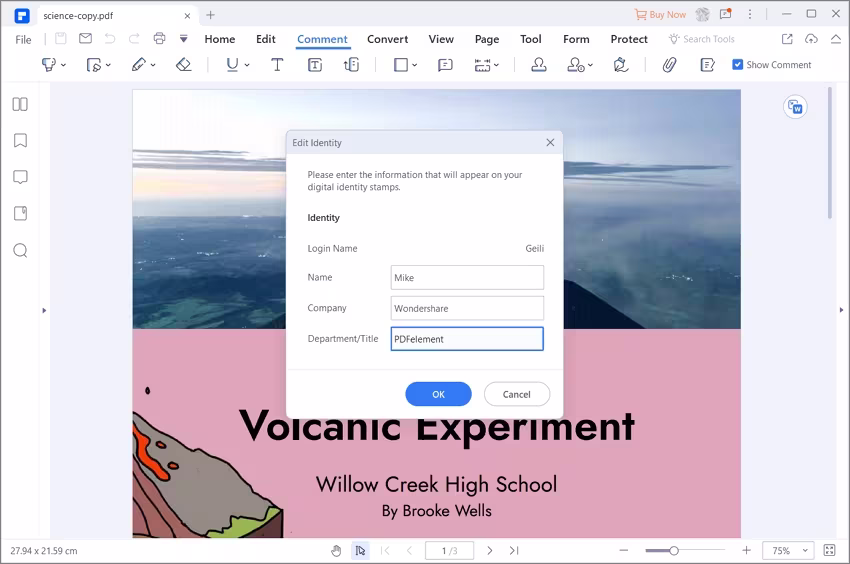Click the Company input field
This screenshot has width=850, height=564.
467,308
